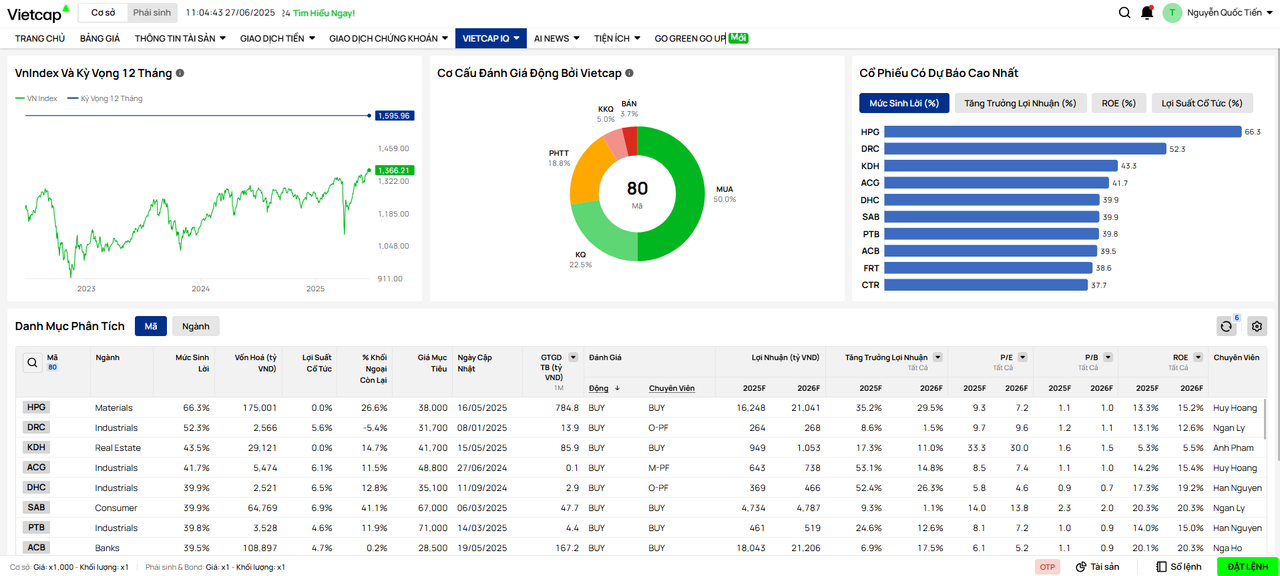Screen dimensions: 1280x576
Task: Expand Thông Tin Tài Sản menu
Action: point(180,38)
